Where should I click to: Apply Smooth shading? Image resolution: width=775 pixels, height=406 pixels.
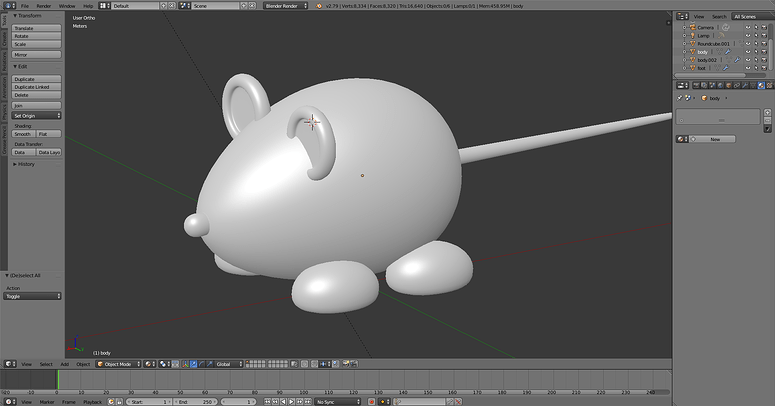[23, 134]
